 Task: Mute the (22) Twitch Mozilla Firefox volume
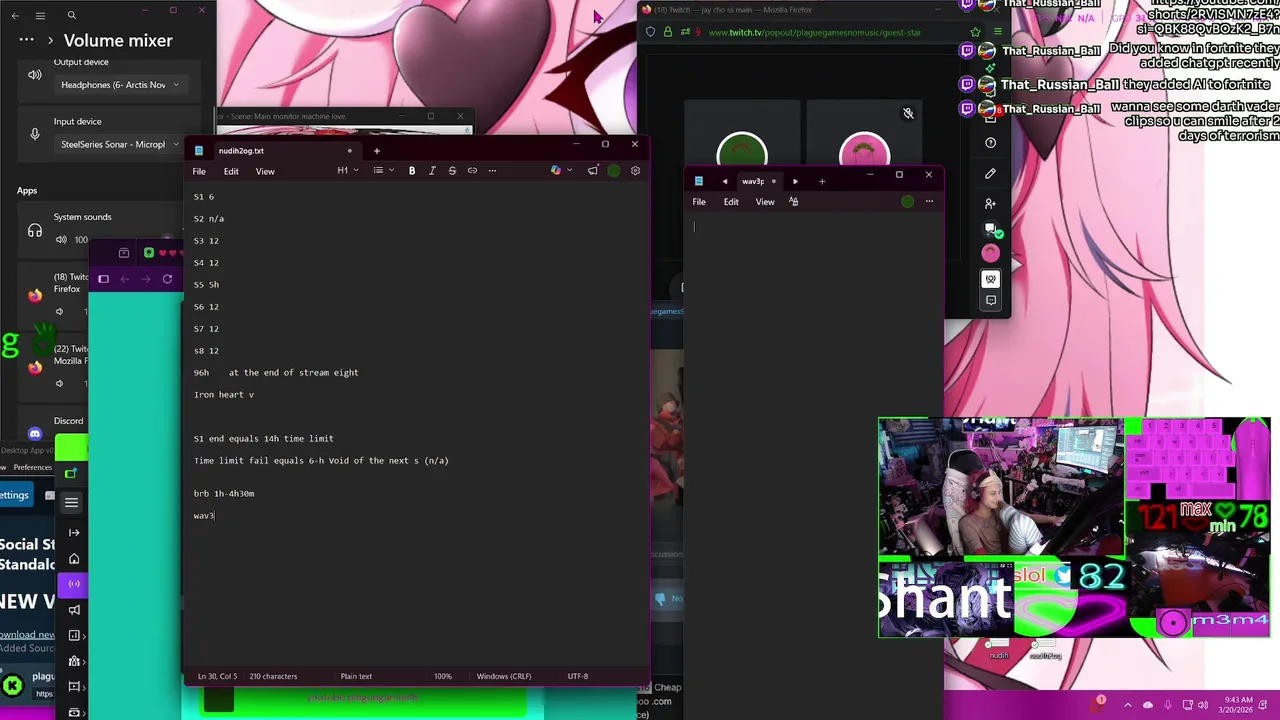59,384
